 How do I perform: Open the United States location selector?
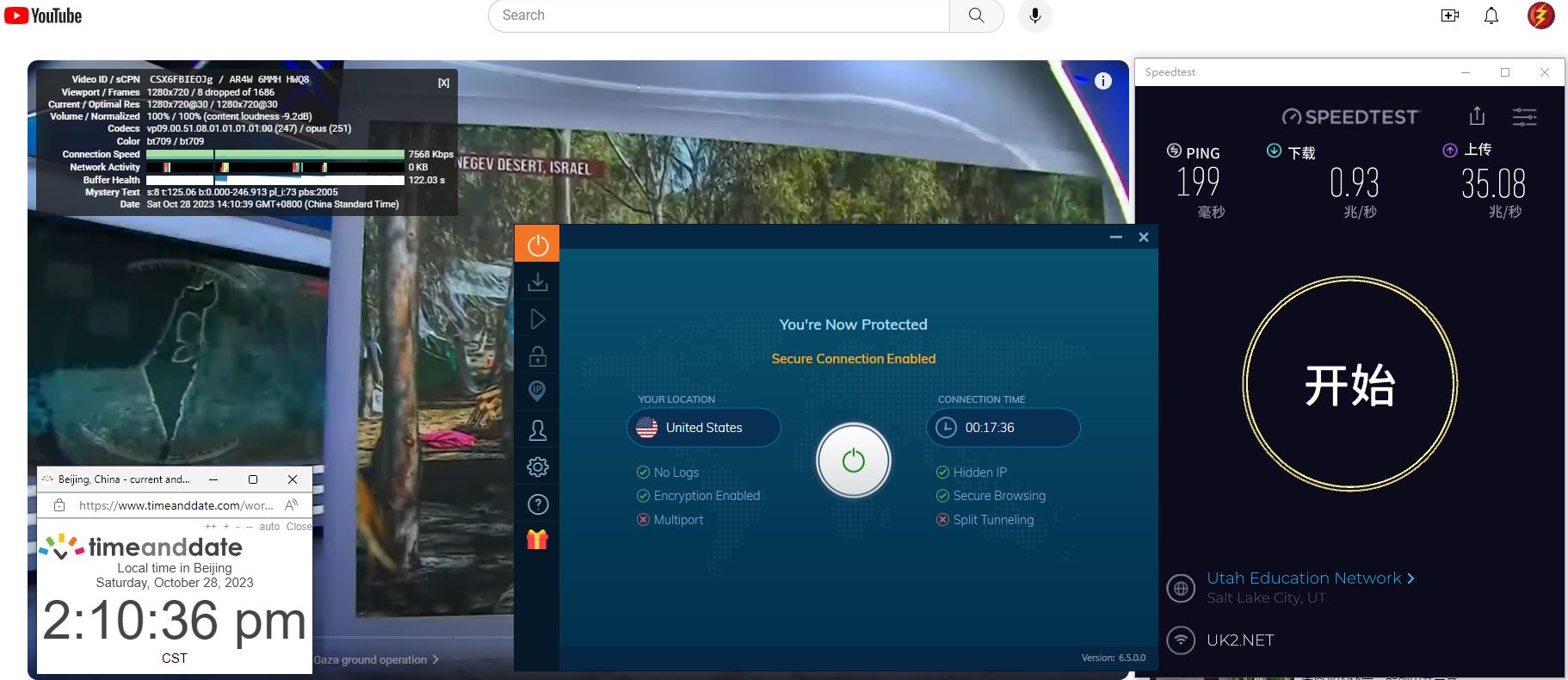(703, 428)
